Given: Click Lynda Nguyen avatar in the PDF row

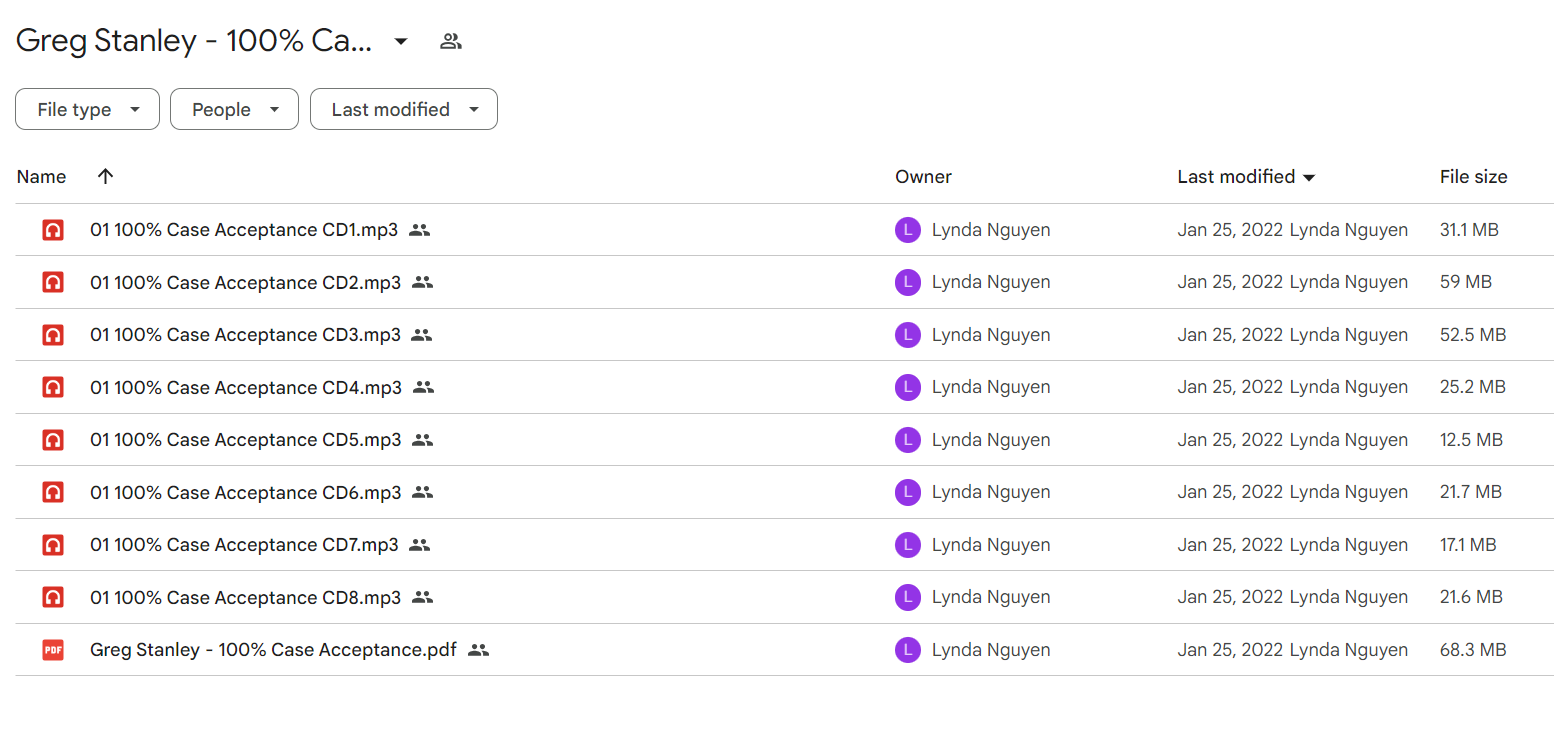Looking at the screenshot, I should [907, 650].
